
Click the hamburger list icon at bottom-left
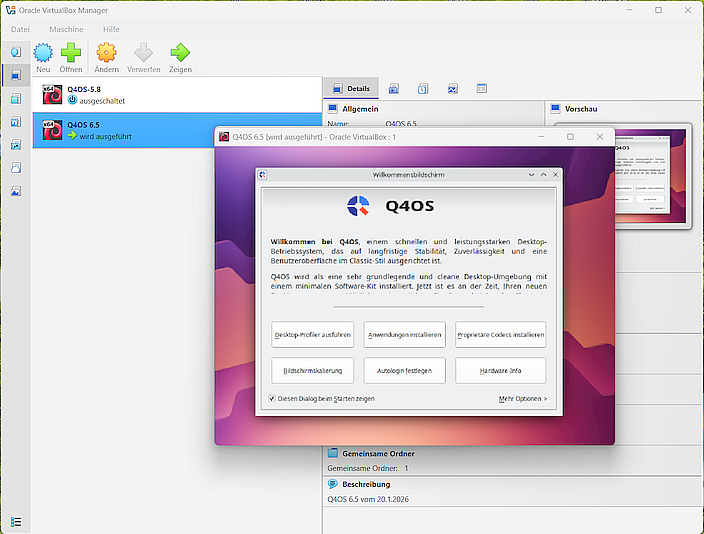coord(16,521)
